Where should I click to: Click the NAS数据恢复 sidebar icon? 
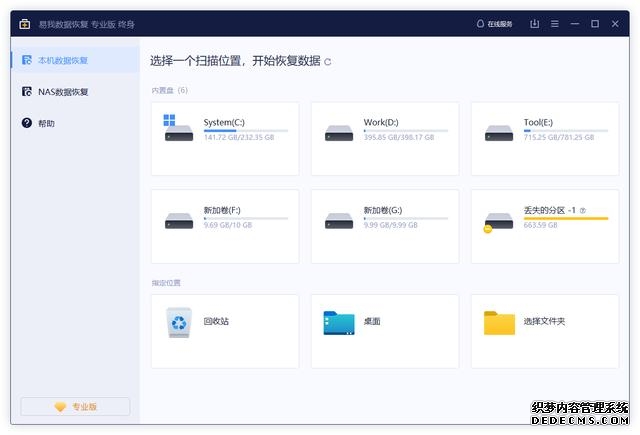[x=27, y=91]
